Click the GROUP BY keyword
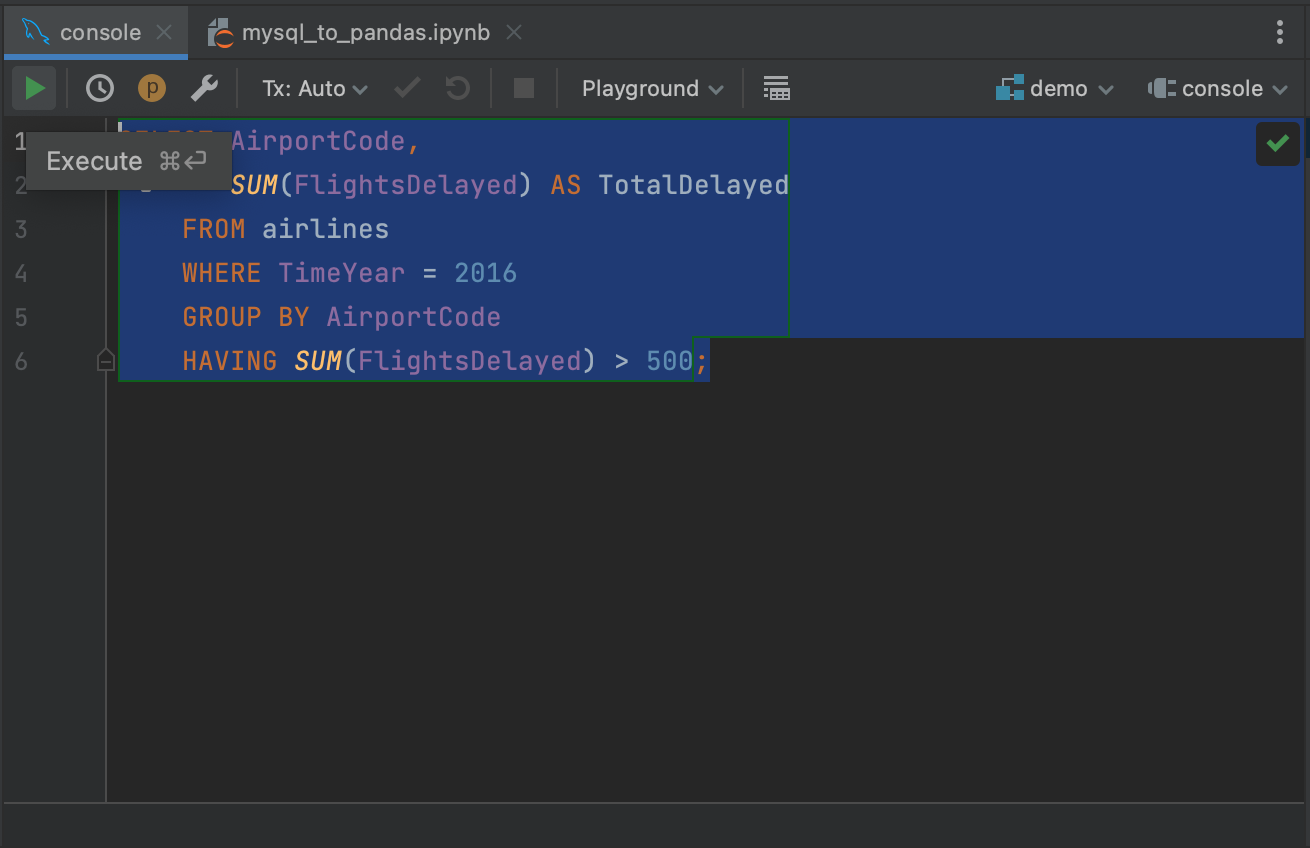 point(246,317)
